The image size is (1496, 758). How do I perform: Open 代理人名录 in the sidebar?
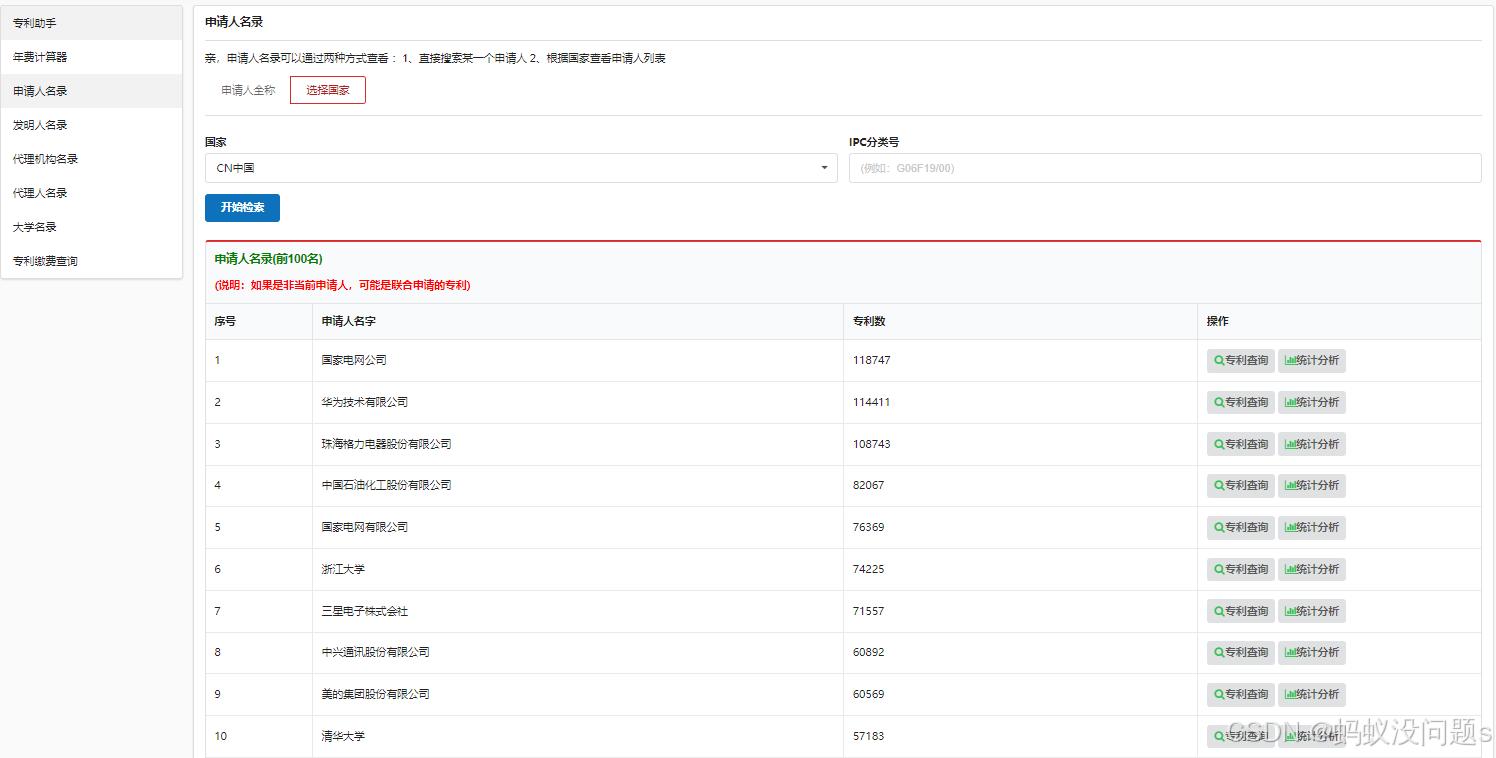(x=91, y=193)
